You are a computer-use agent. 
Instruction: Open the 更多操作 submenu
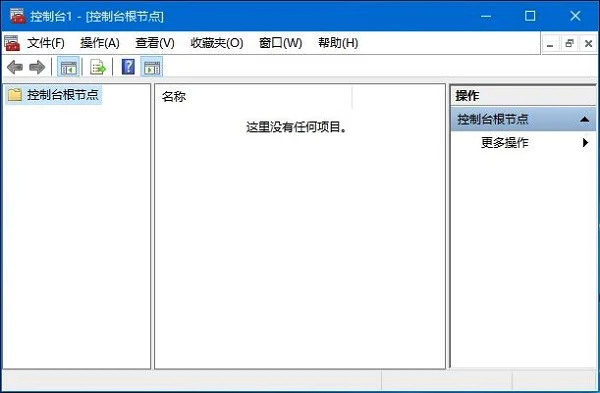coord(523,143)
